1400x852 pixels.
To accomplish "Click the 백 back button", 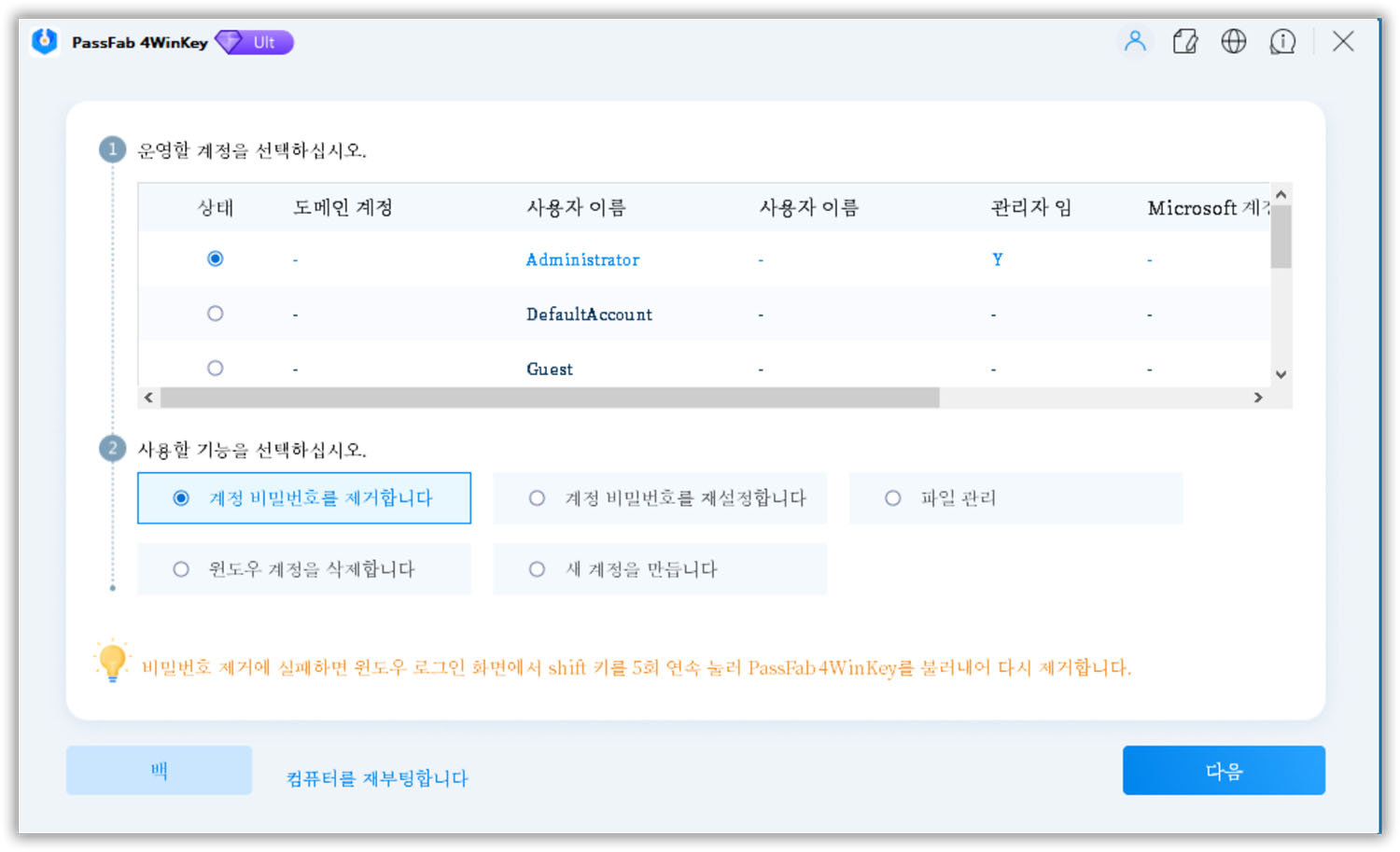I will pyautogui.click(x=159, y=770).
